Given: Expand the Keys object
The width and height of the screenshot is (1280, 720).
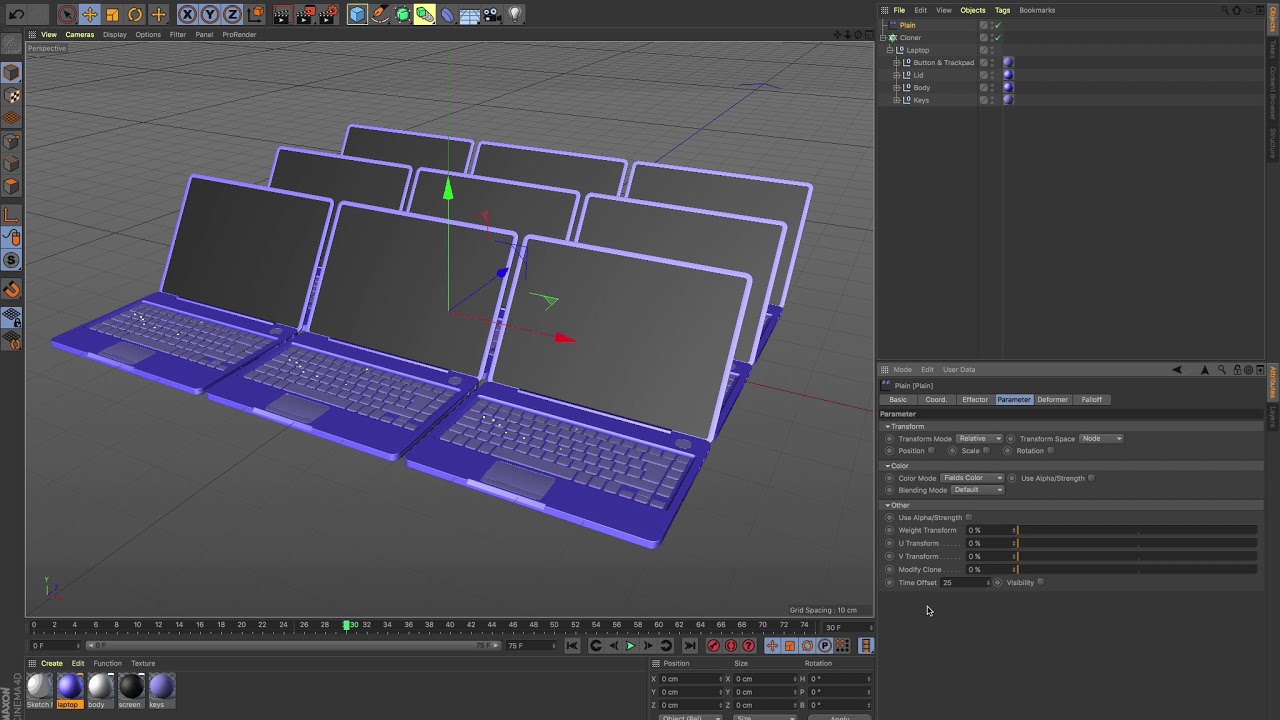Looking at the screenshot, I should pyautogui.click(x=897, y=100).
